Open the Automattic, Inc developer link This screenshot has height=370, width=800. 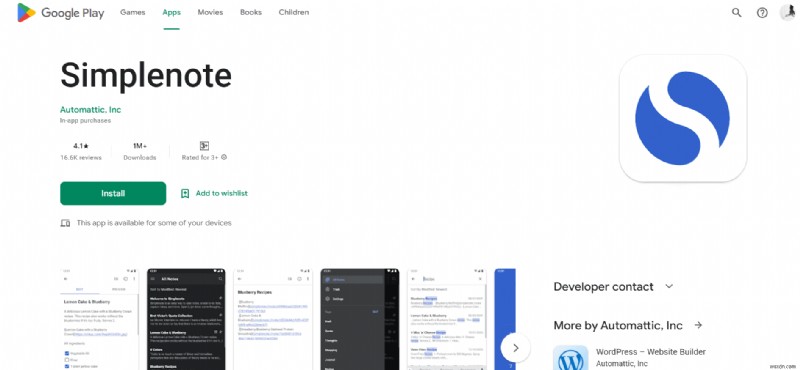[90, 110]
